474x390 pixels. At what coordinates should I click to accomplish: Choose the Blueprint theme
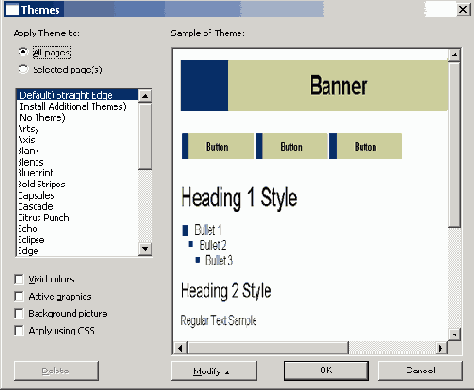click(x=77, y=173)
